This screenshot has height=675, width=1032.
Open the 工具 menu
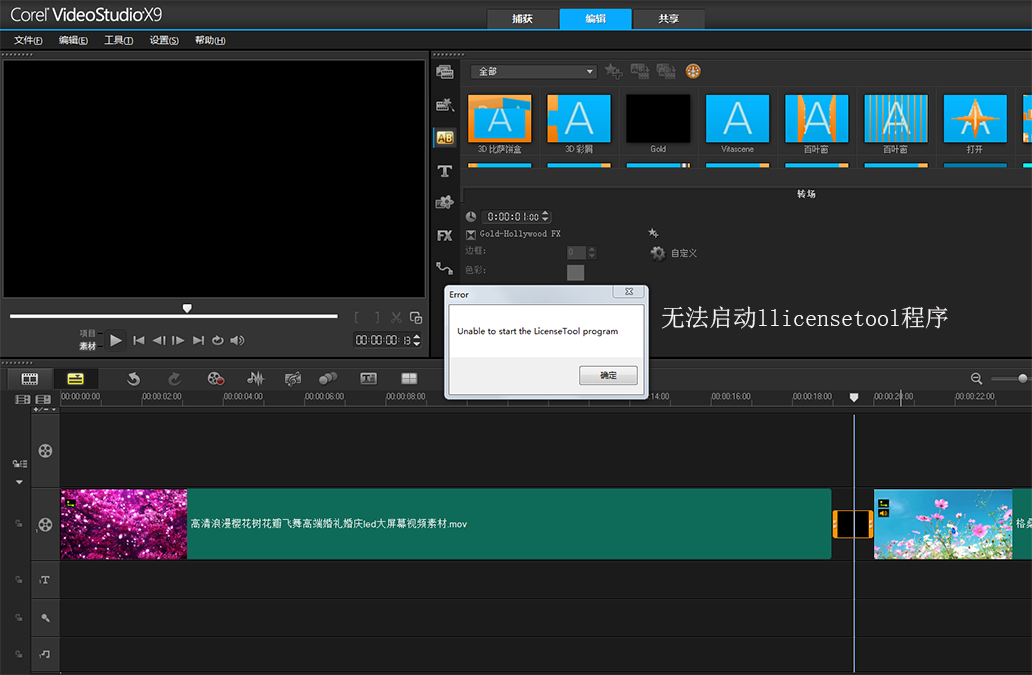pos(118,40)
